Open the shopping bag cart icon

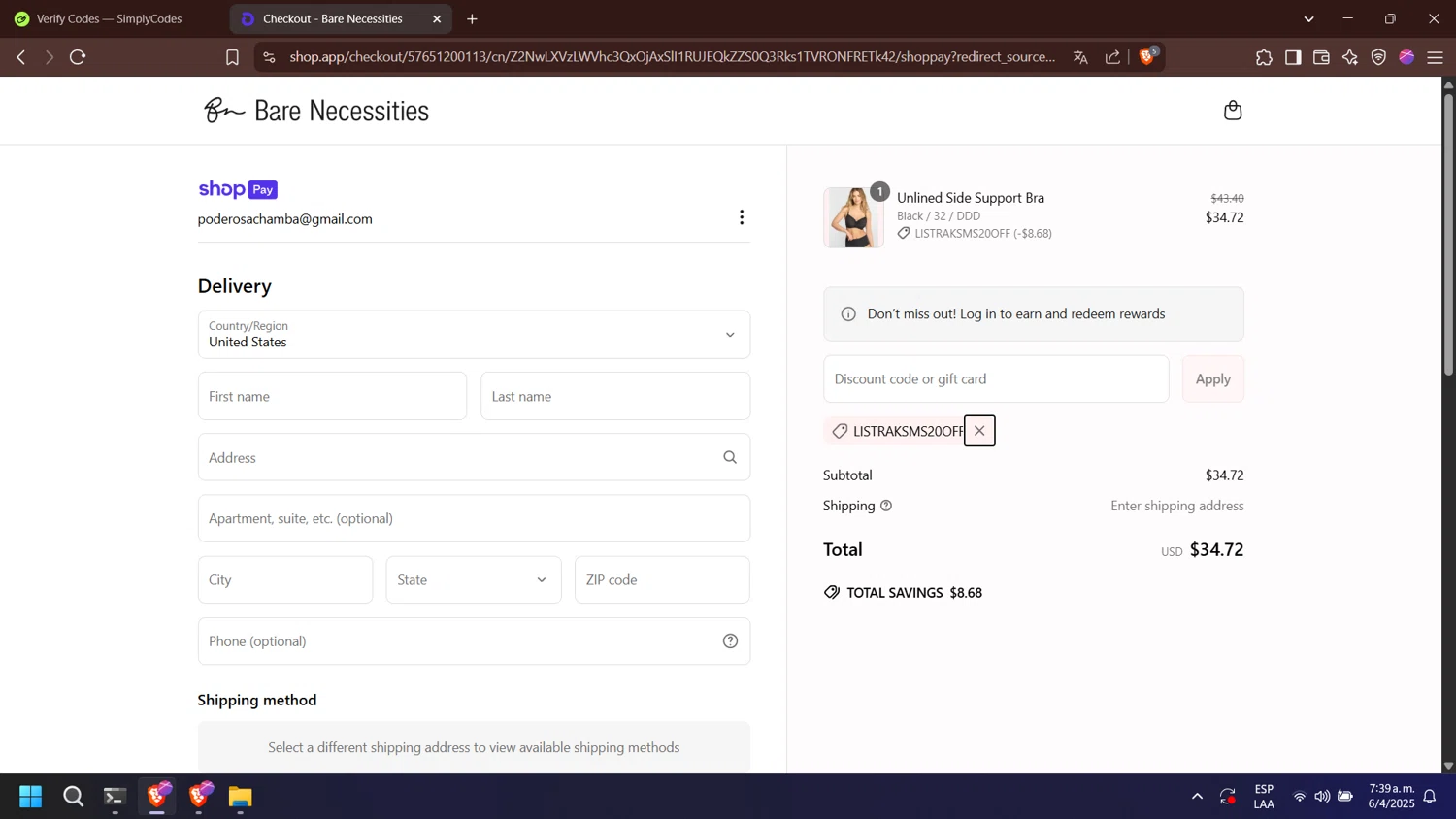point(1233,111)
